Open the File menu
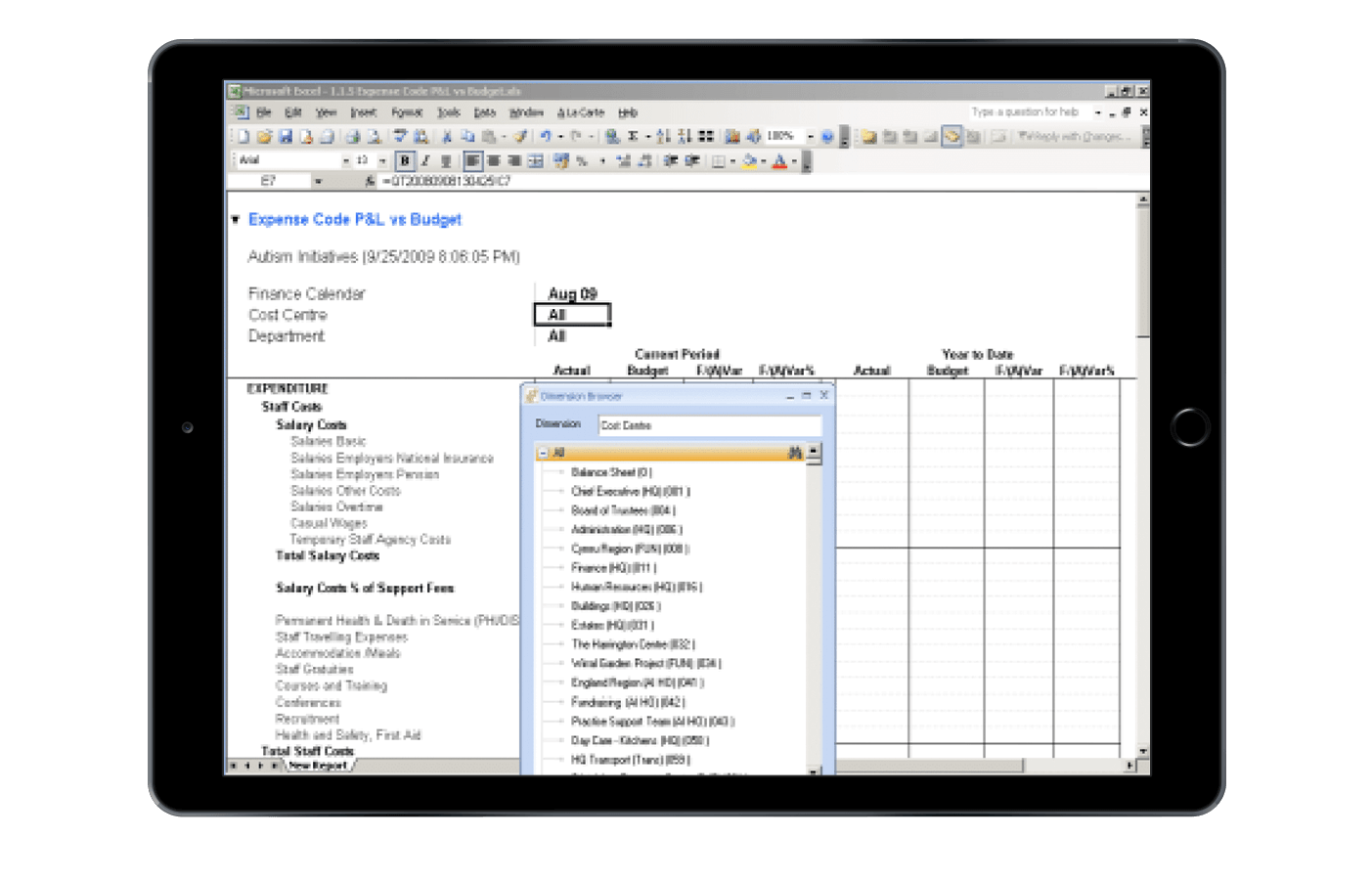1372x880 pixels. tap(264, 112)
